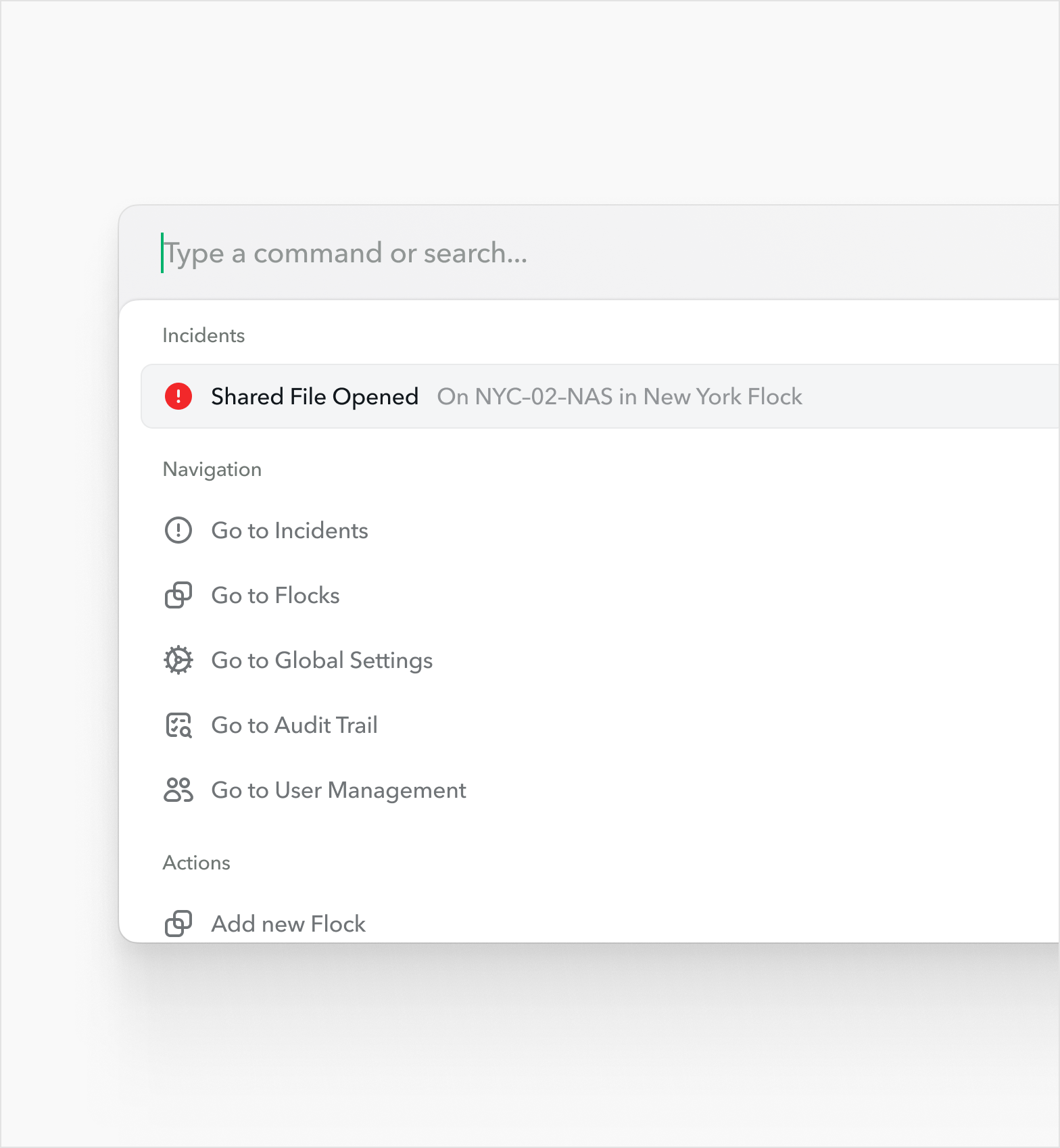The width and height of the screenshot is (1060, 1148).
Task: Select Go to User Management
Action: pos(600,790)
